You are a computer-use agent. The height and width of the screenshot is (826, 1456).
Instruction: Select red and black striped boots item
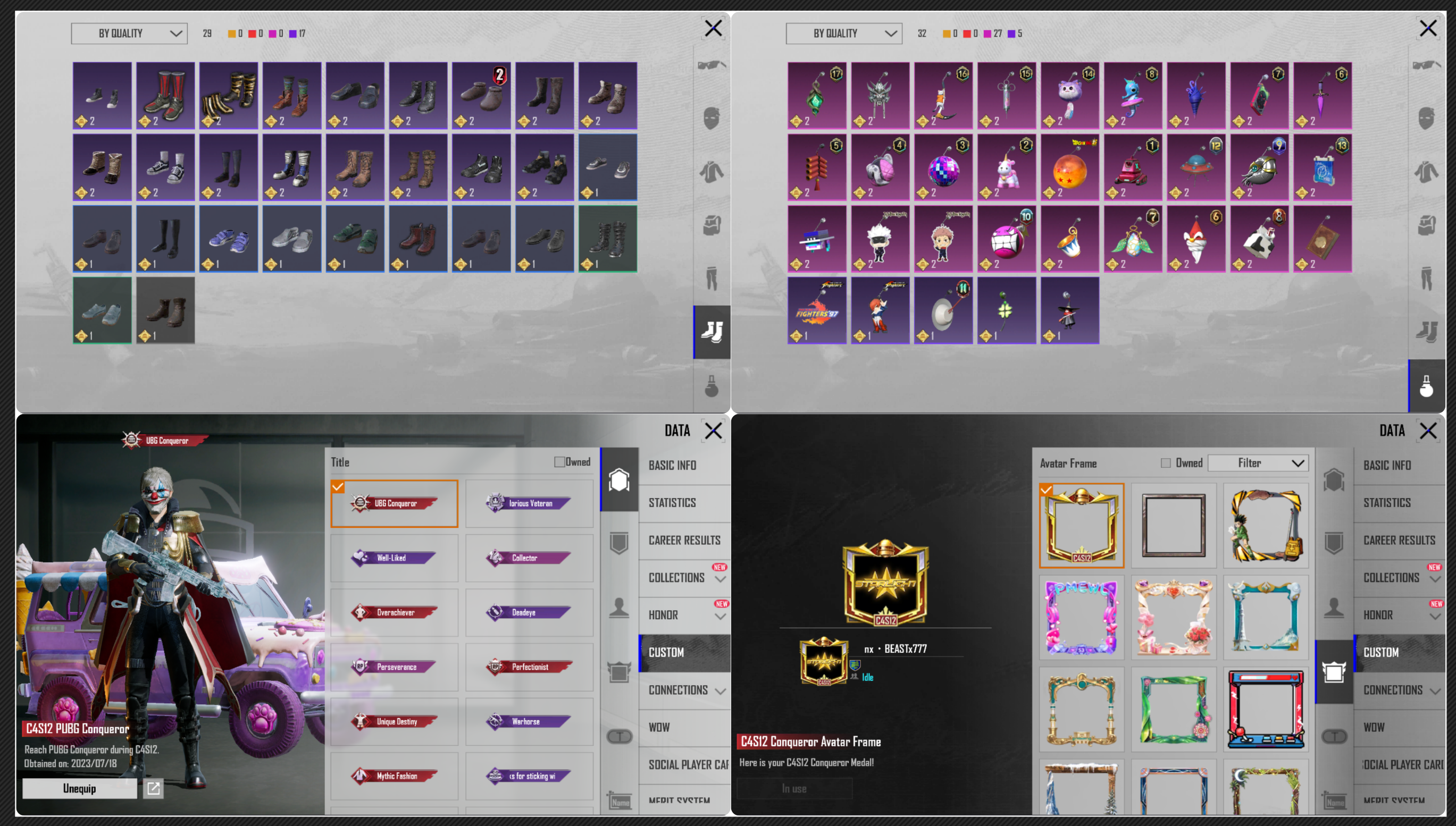pyautogui.click(x=166, y=96)
